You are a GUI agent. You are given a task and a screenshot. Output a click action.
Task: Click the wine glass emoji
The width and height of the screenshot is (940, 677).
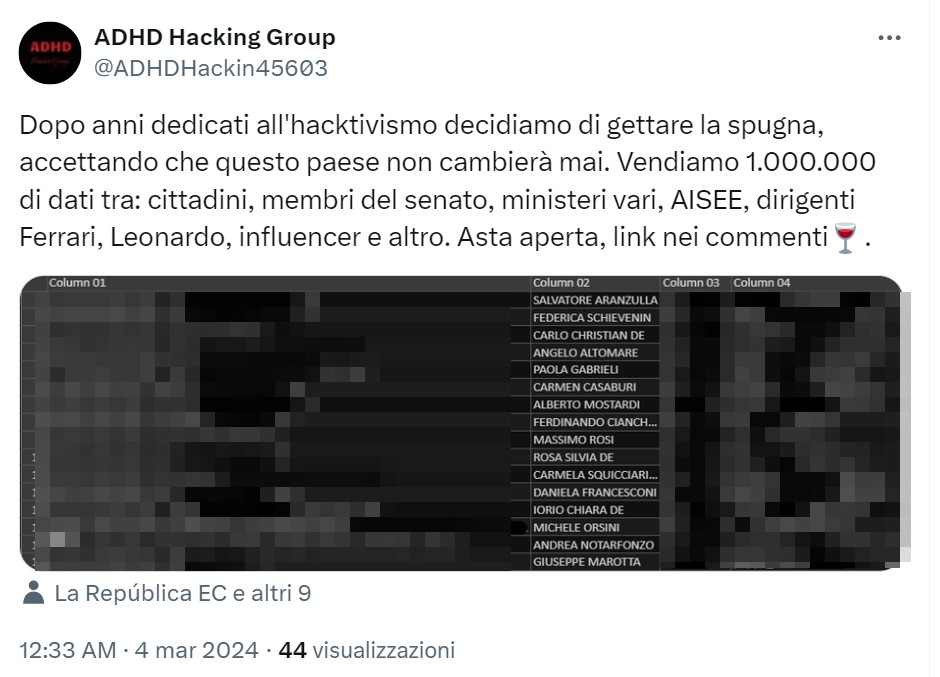pyautogui.click(x=846, y=238)
